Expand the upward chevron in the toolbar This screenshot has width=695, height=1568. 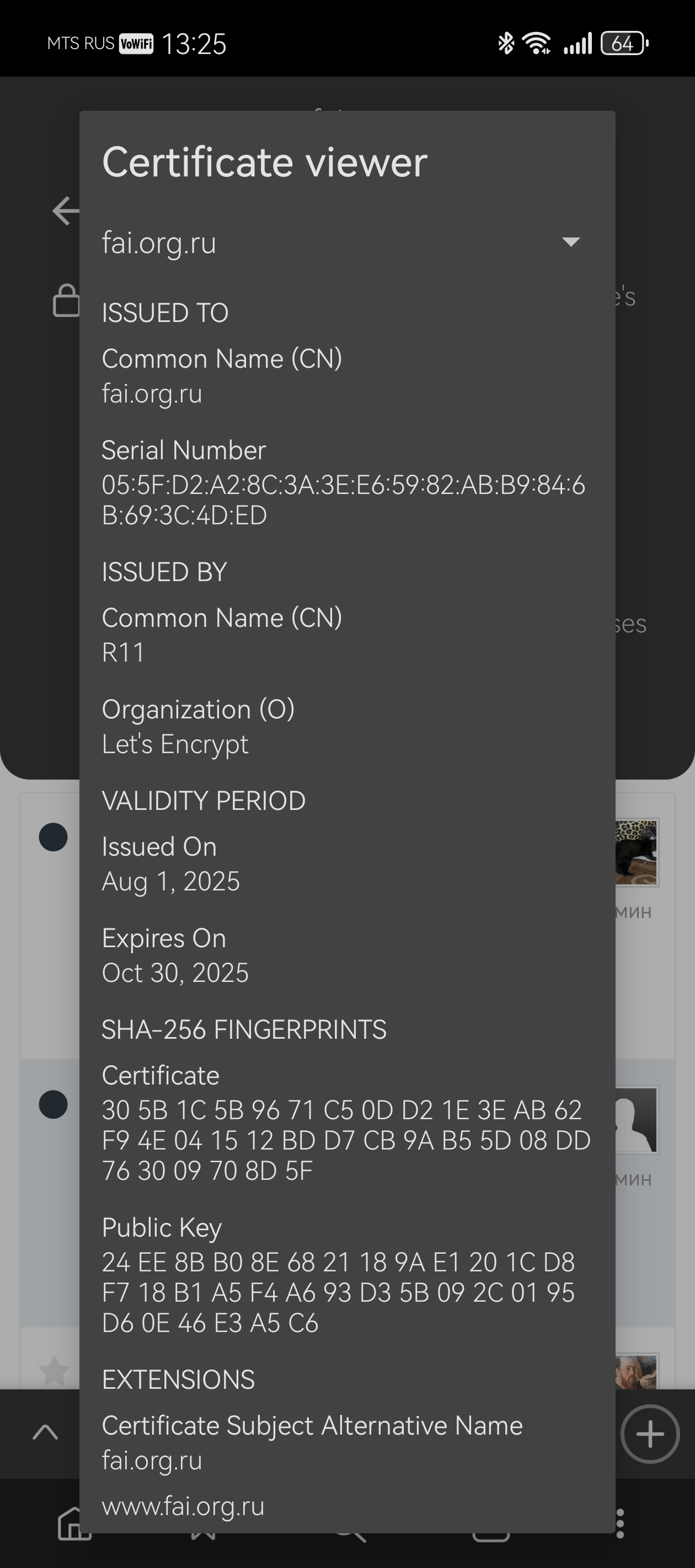tap(45, 1432)
